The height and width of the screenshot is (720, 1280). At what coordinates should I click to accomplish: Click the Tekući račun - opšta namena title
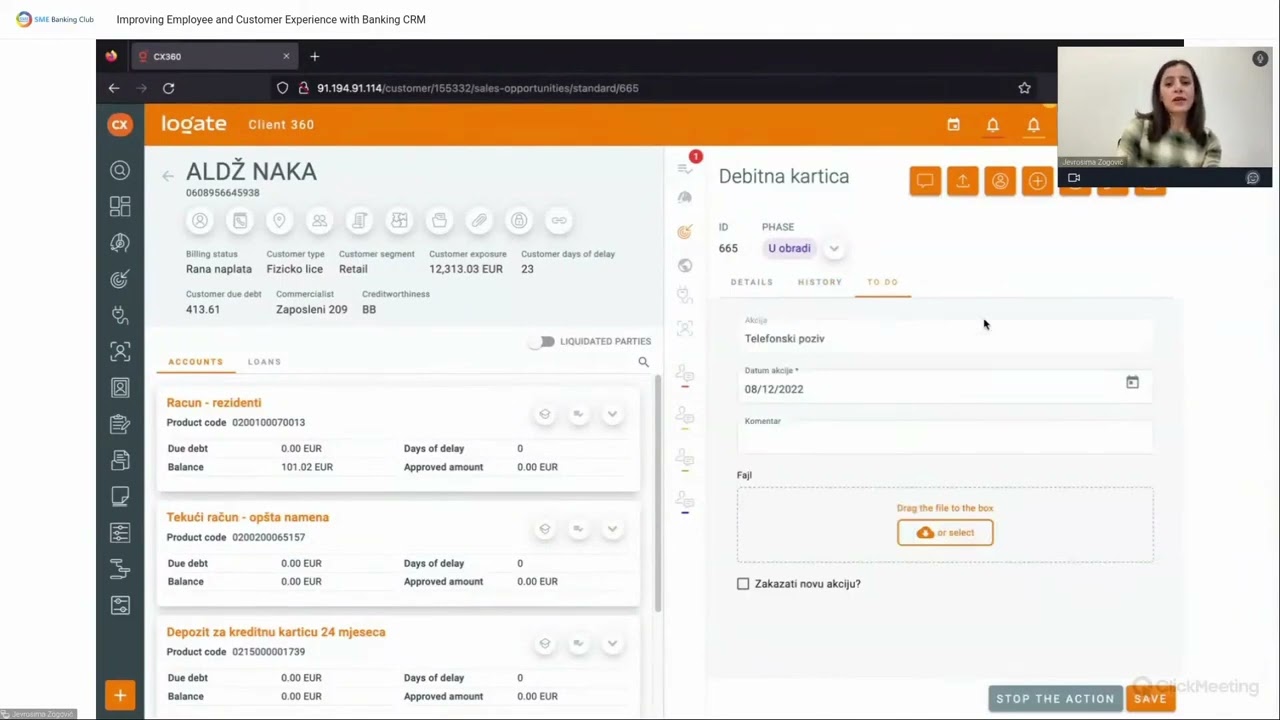(248, 518)
